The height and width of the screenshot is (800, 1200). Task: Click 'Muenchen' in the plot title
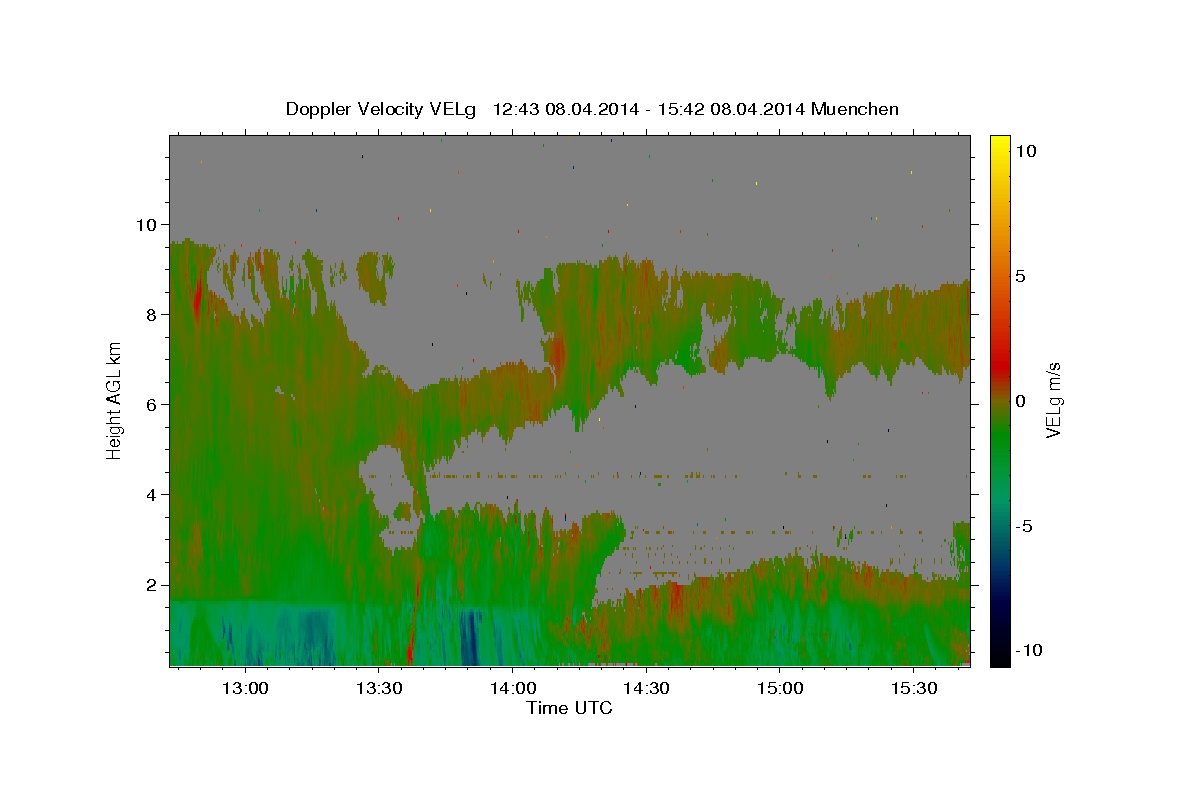point(856,109)
